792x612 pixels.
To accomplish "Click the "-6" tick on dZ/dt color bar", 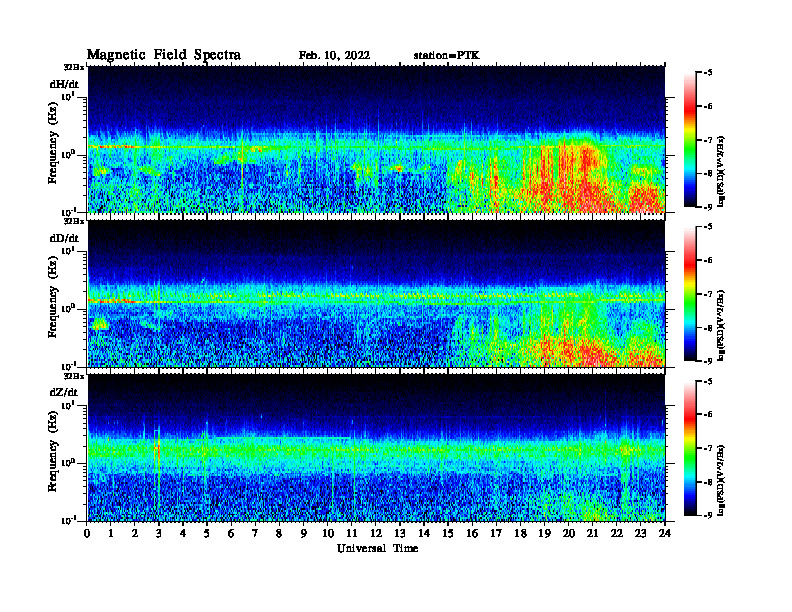I will coord(708,415).
